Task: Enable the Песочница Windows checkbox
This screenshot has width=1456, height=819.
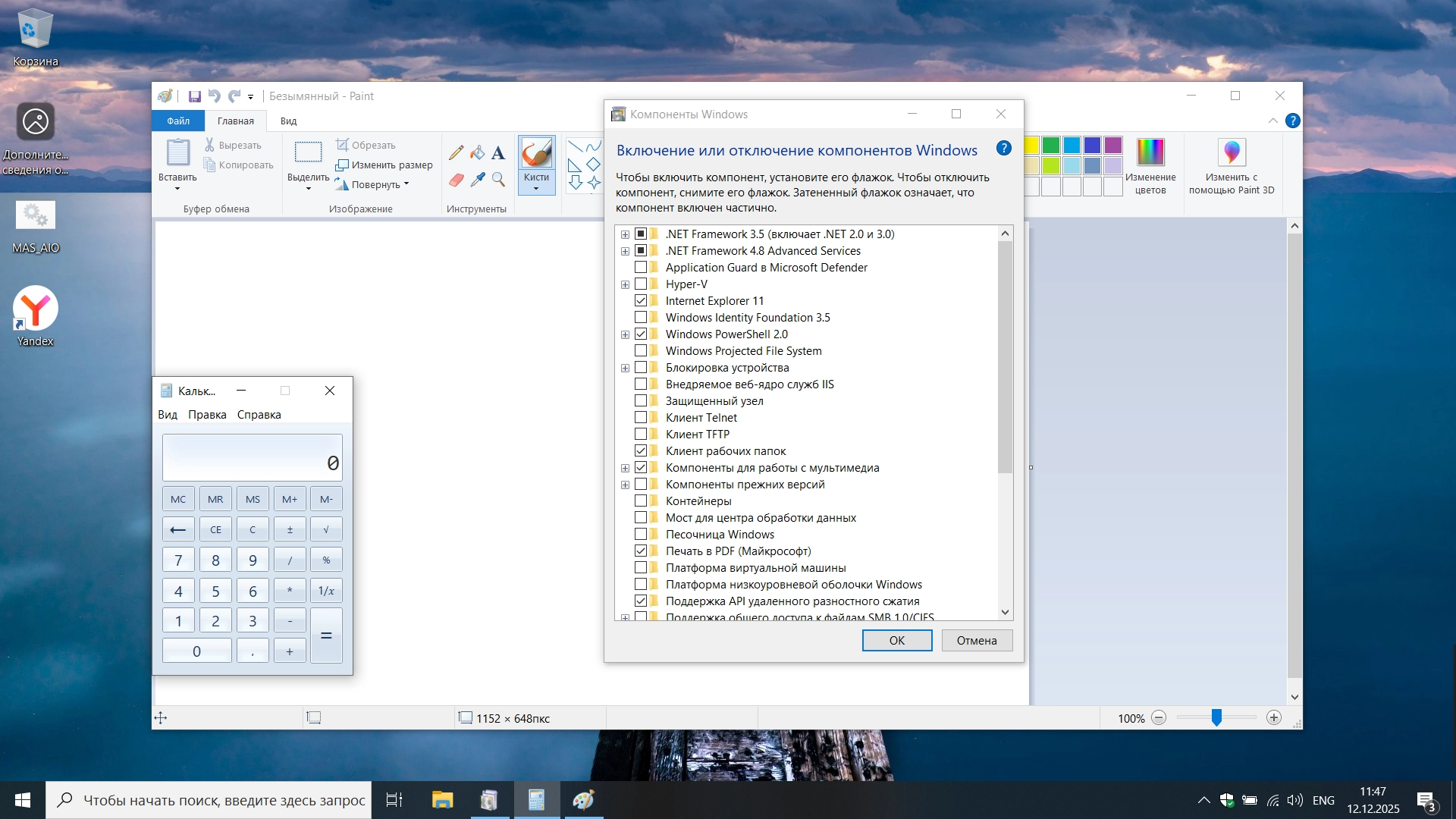Action: point(641,535)
